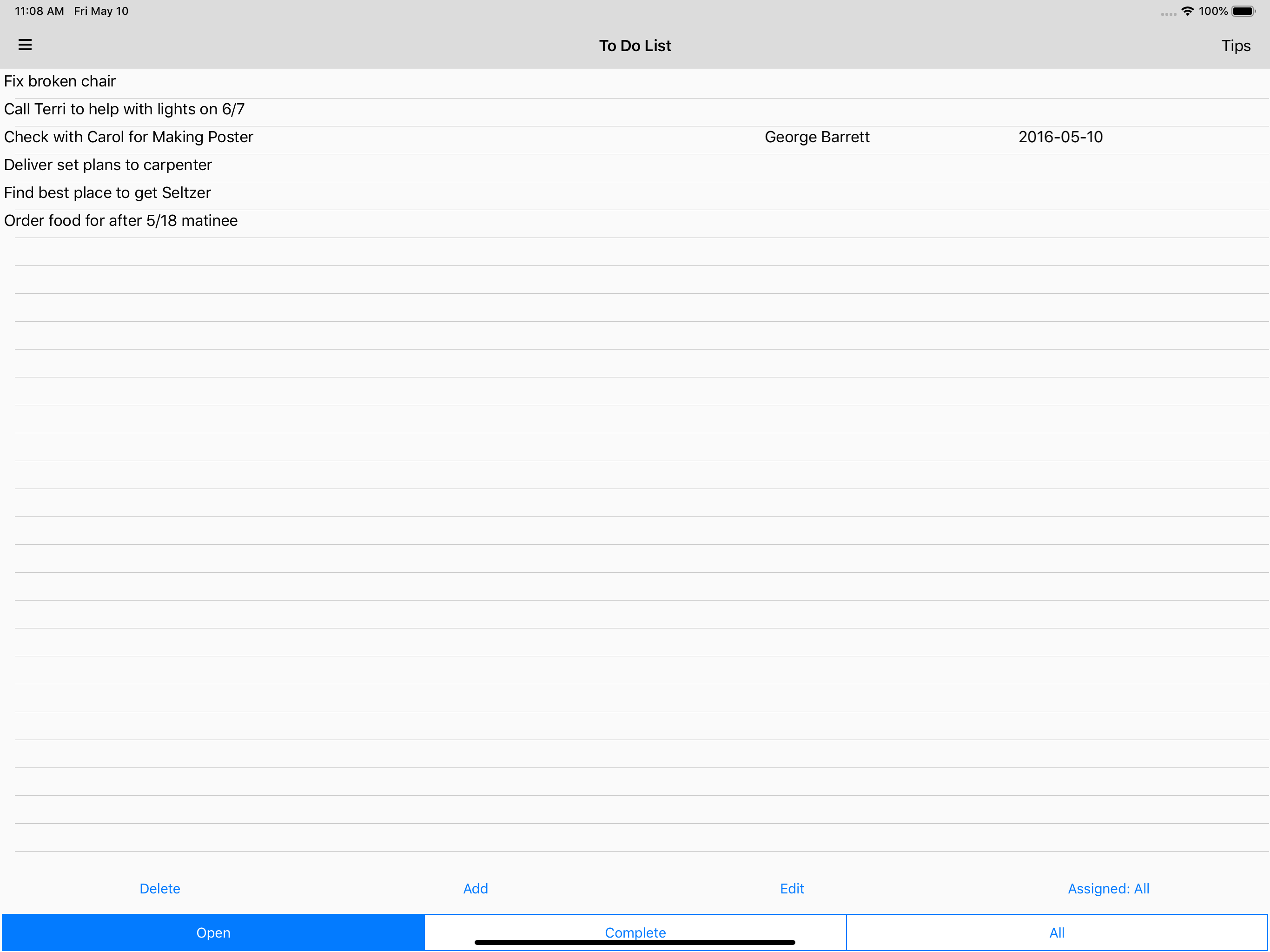The image size is (1270, 952).
Task: Select 'Order food for after 5/18 matinee'
Action: 635,224
